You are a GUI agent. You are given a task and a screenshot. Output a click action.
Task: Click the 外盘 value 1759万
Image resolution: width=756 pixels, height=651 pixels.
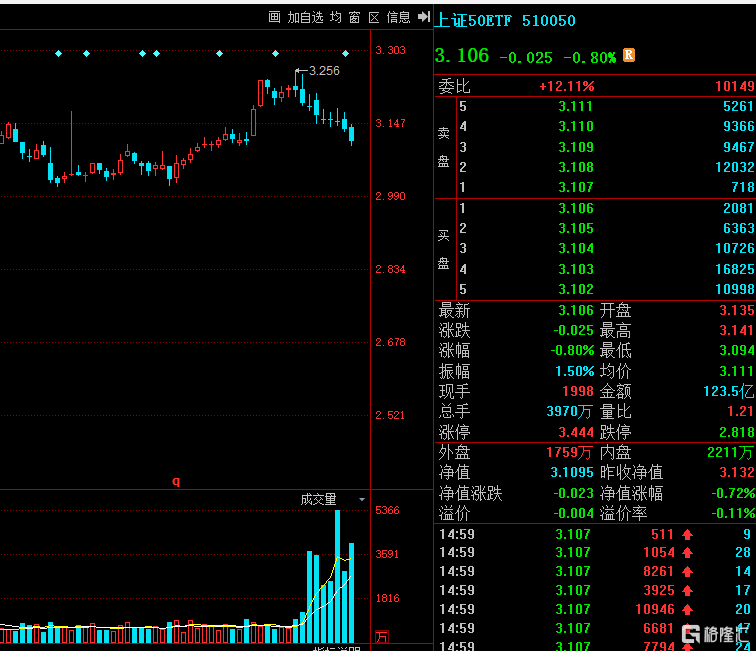pos(569,452)
